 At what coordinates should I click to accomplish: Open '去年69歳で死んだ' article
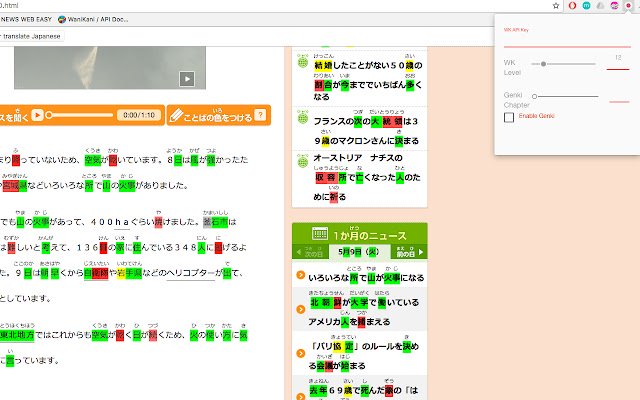click(x=364, y=390)
